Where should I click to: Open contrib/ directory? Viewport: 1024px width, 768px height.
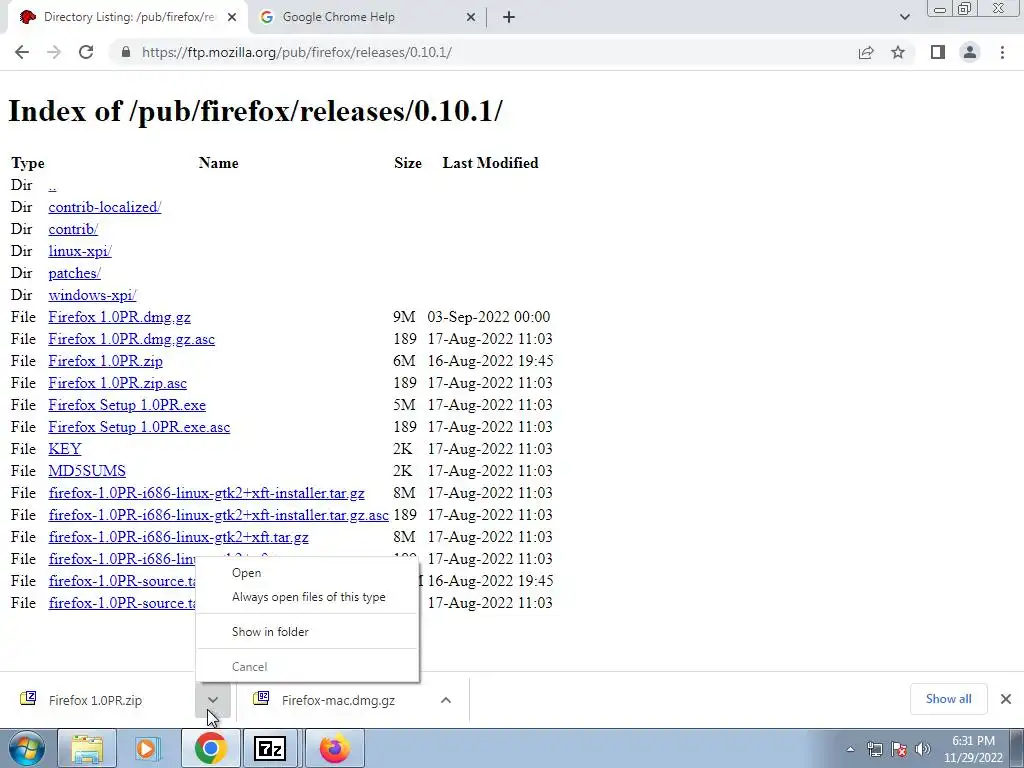pos(73,229)
